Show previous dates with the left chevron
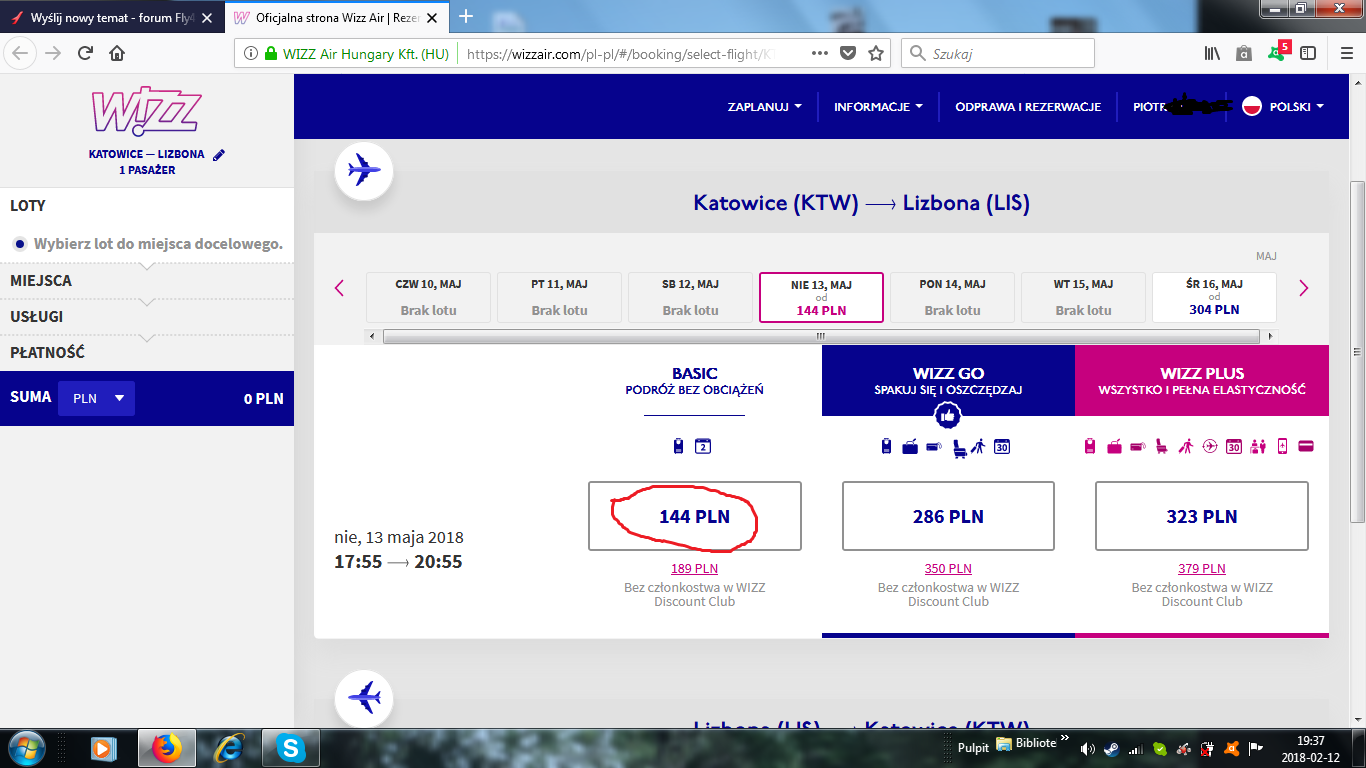This screenshot has height=768, width=1366. click(339, 288)
